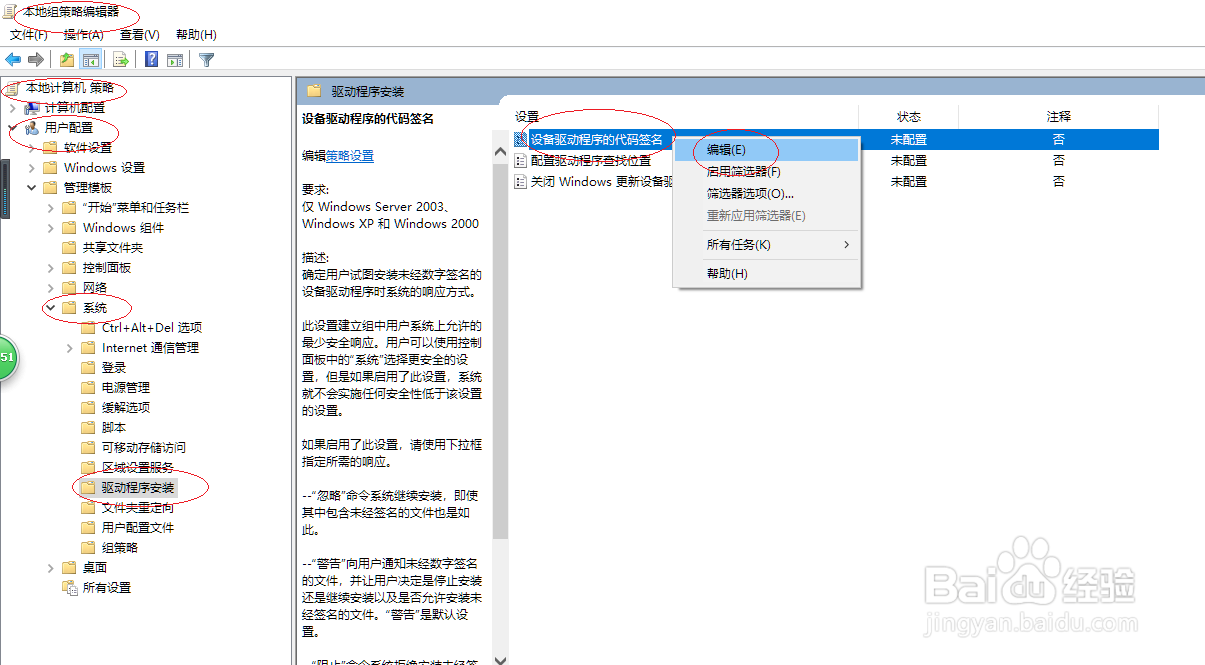Open the 文件(F) menu
This screenshot has width=1205, height=665.
point(29,35)
